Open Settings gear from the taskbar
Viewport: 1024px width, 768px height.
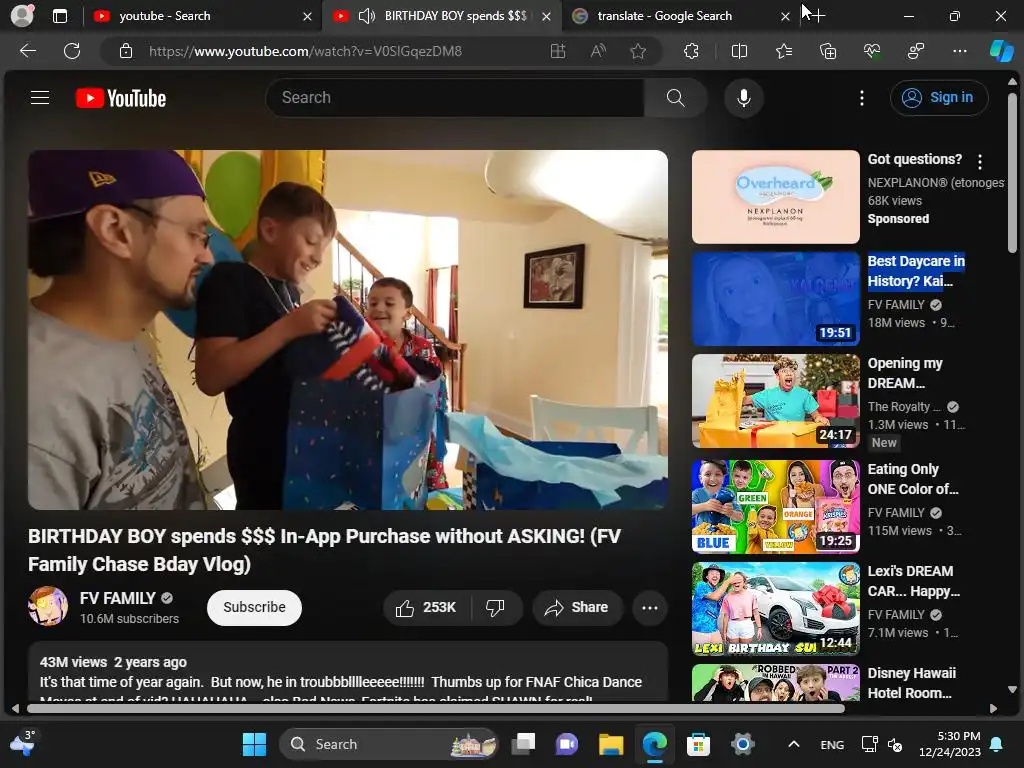(x=742, y=744)
